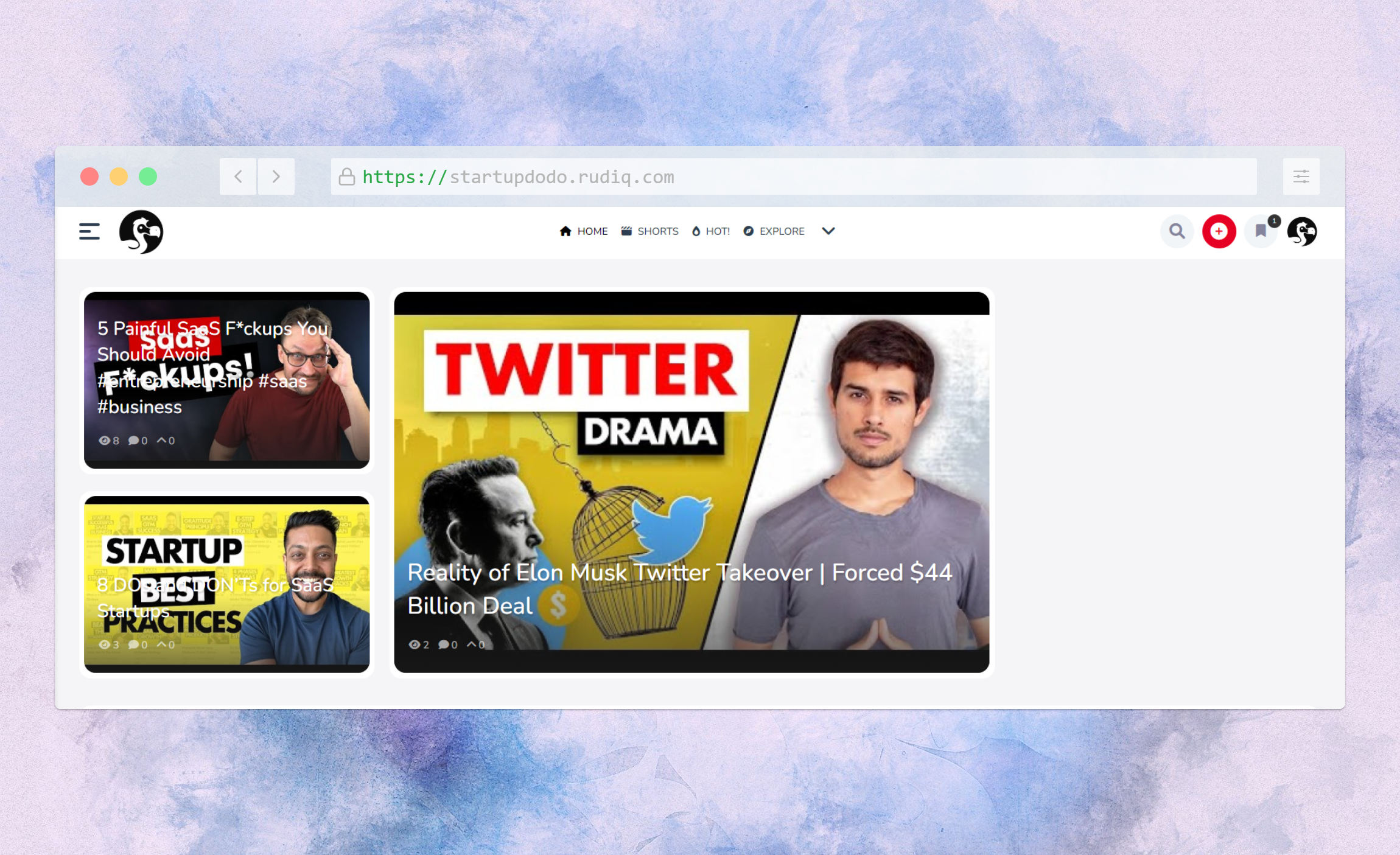Viewport: 1400px width, 855px height.
Task: Click title '8 DOs and DON'Ts for SaaS Startups'
Action: [x=215, y=598]
